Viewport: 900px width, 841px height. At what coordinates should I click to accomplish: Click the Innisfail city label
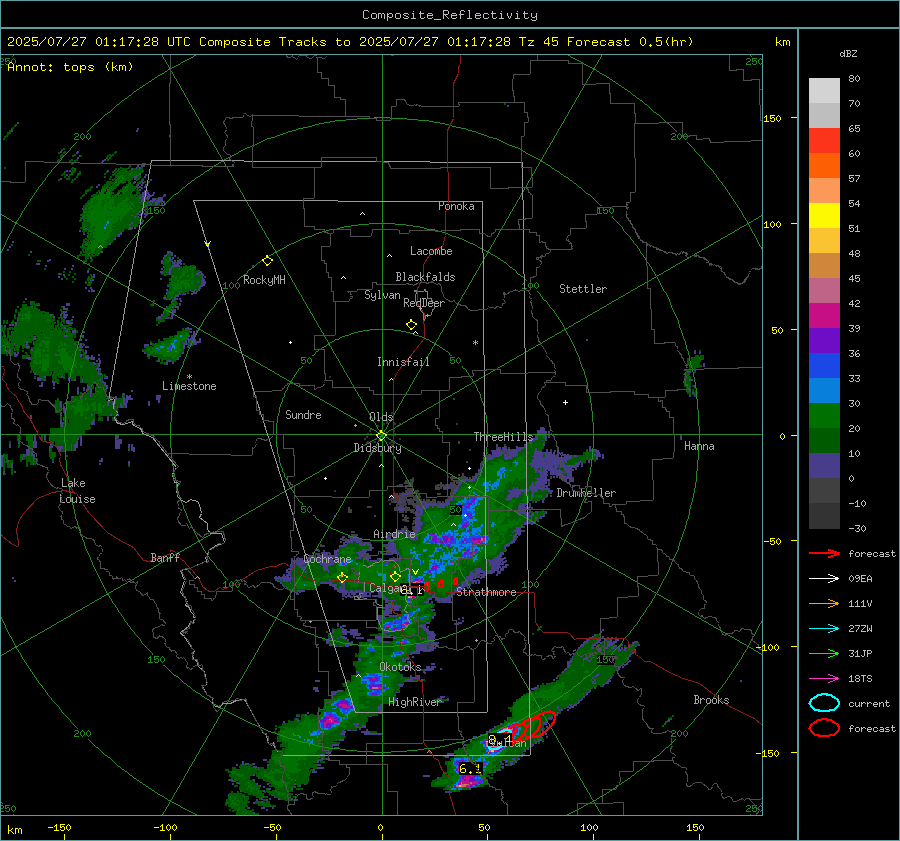tap(403, 362)
